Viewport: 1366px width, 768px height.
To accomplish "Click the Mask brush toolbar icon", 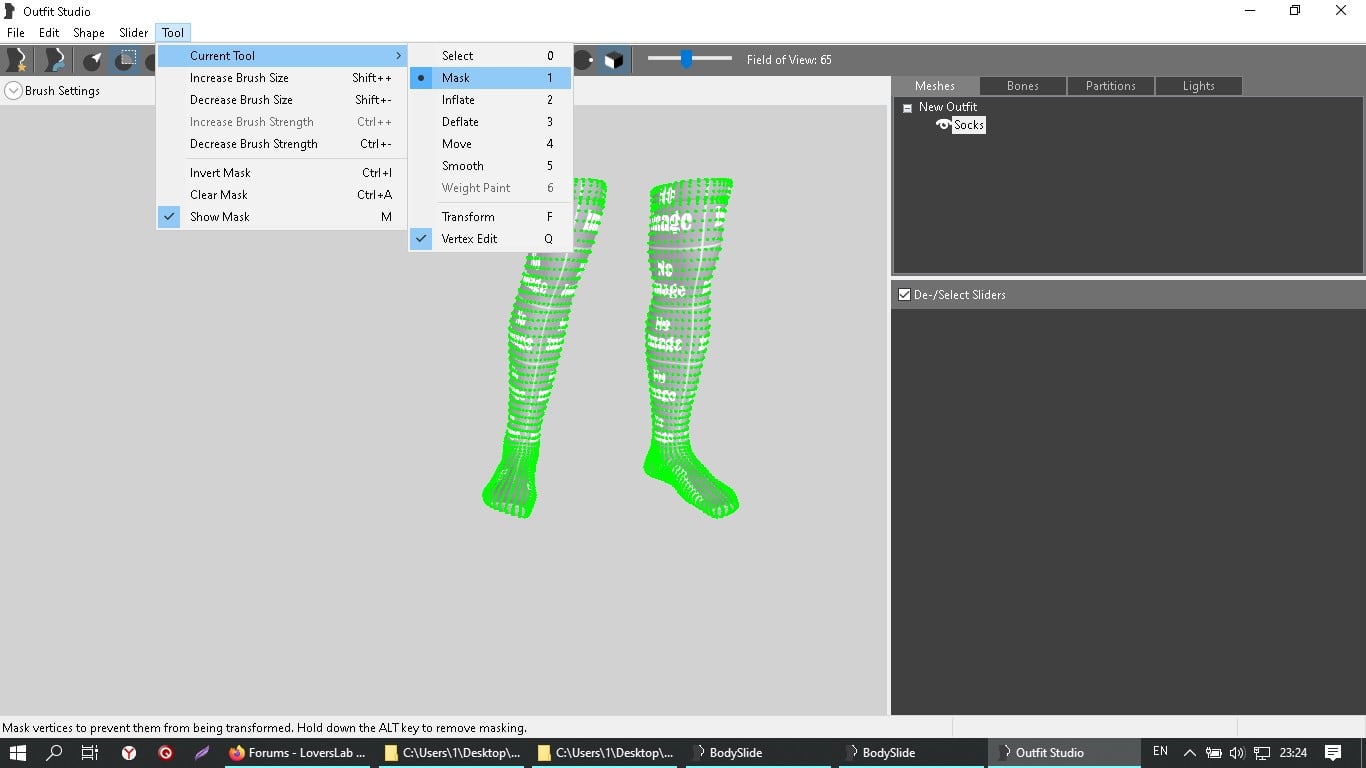I will tap(125, 60).
